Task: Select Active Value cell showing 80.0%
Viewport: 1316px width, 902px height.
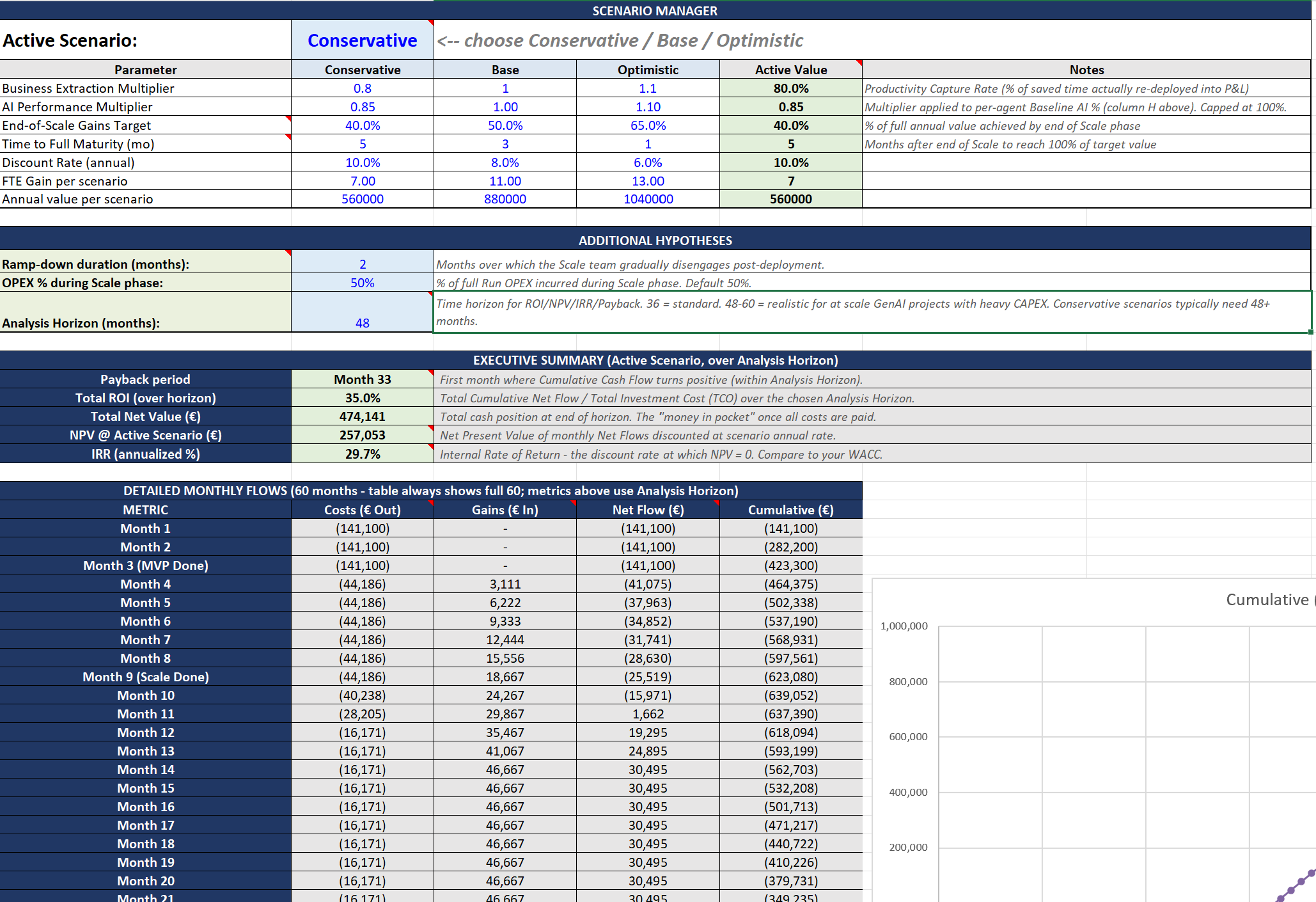Action: pyautogui.click(x=791, y=88)
